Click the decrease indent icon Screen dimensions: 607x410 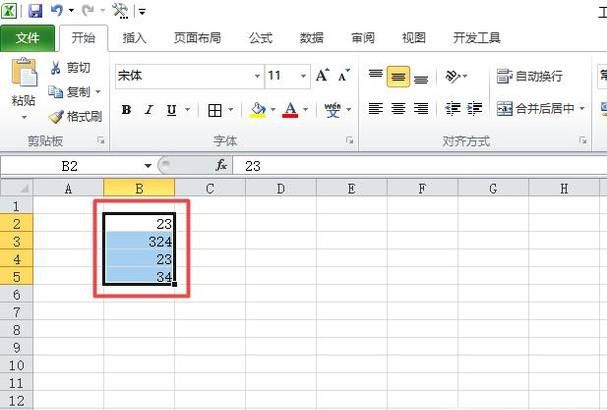tap(452, 109)
